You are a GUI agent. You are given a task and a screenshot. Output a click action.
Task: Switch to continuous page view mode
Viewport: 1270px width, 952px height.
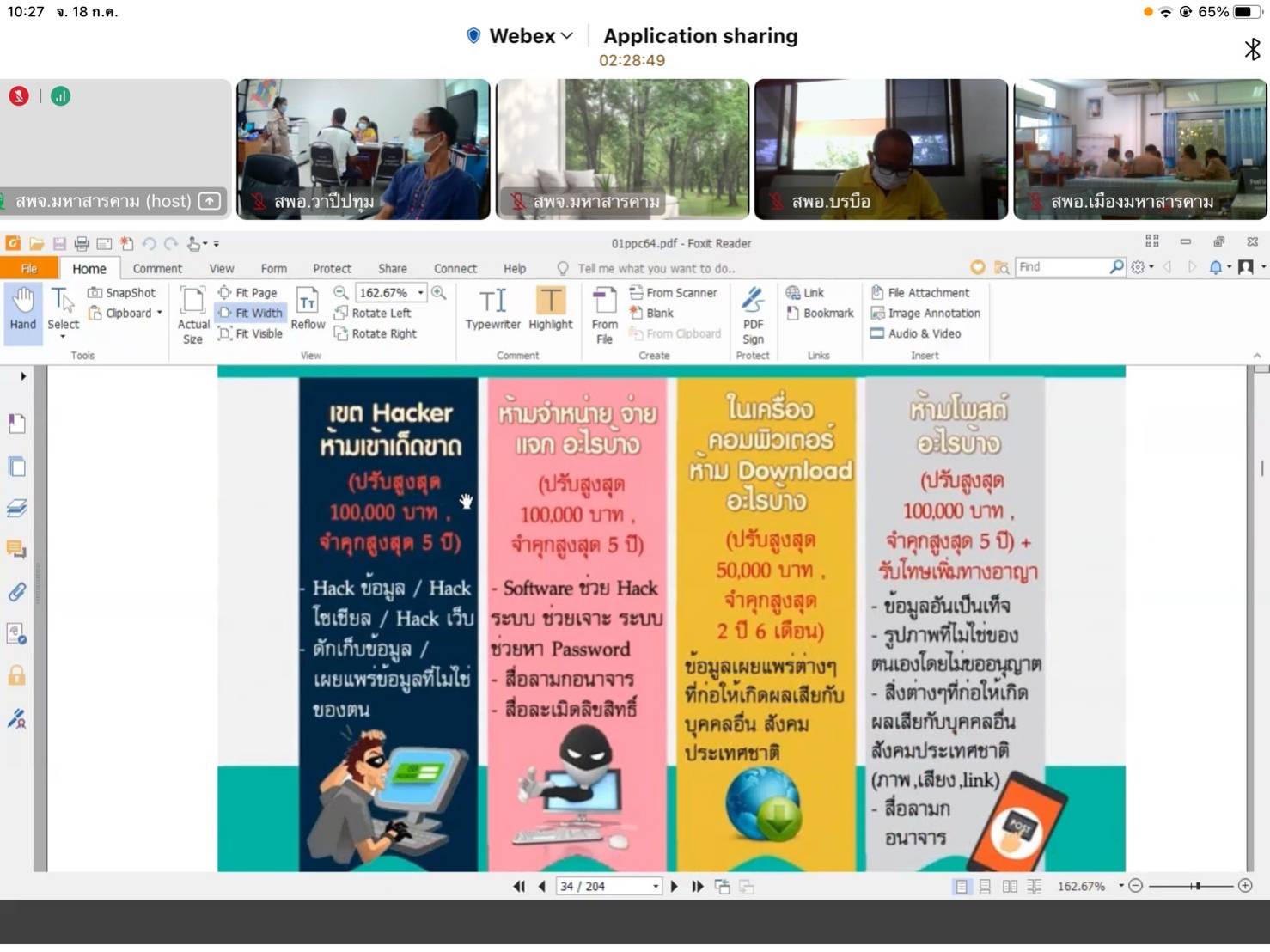coord(985,886)
